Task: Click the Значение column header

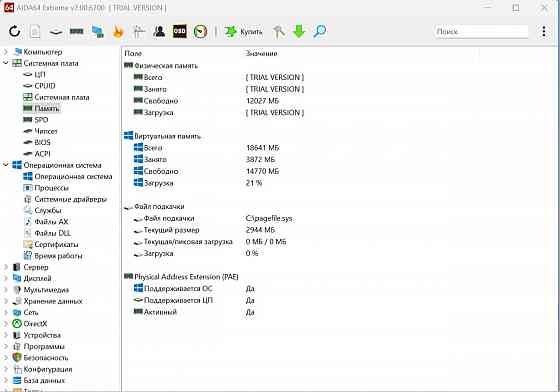Action: [261, 54]
